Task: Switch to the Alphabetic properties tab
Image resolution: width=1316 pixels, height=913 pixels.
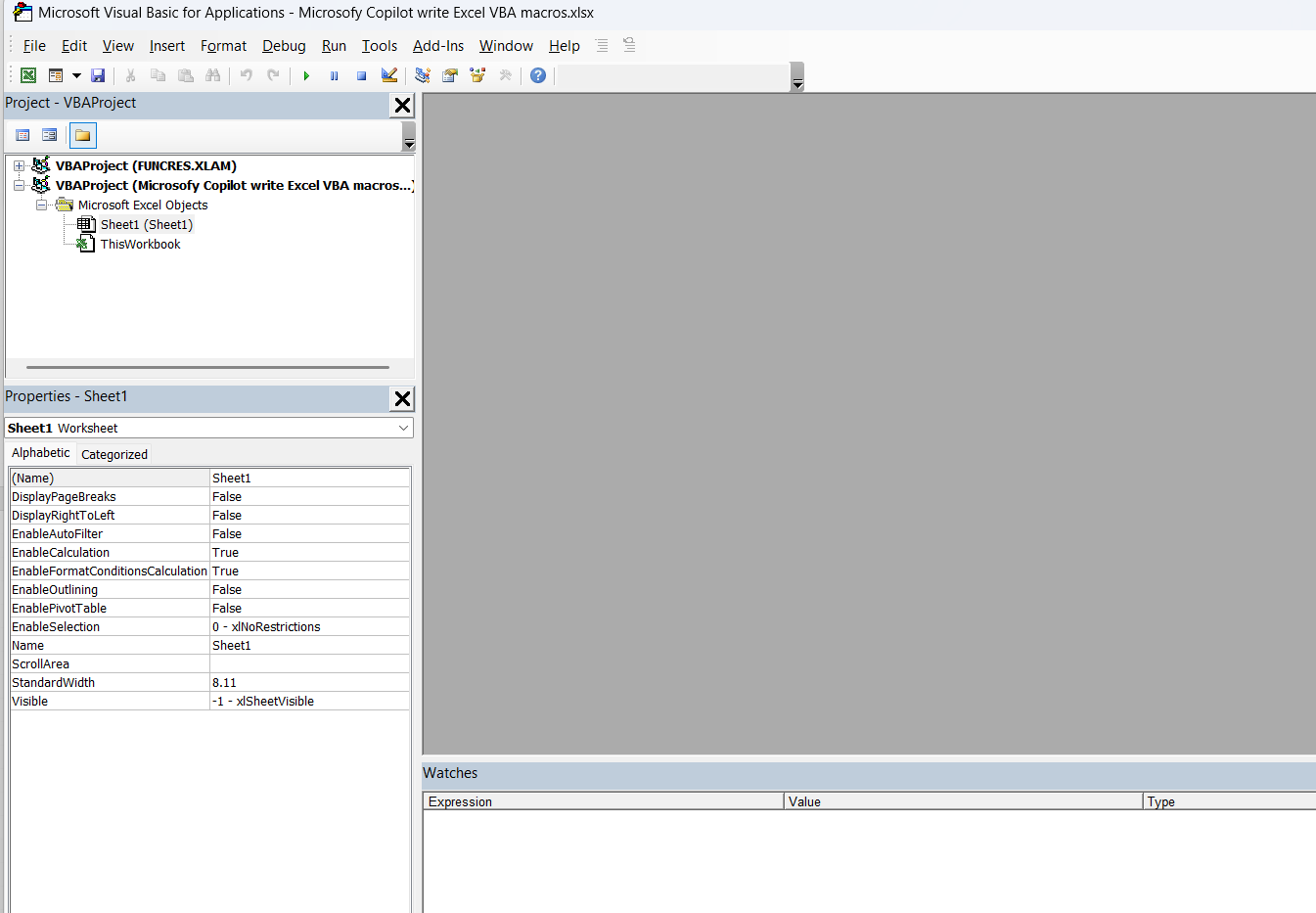Action: tap(41, 453)
